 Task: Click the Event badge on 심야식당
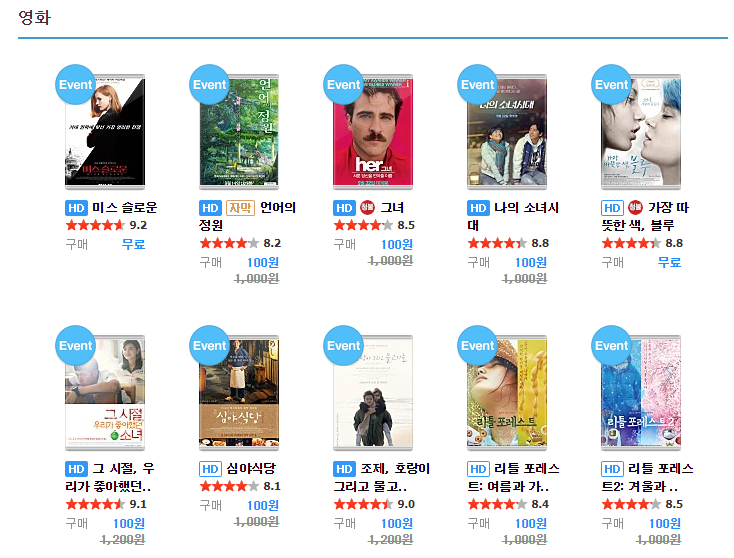pyautogui.click(x=209, y=345)
